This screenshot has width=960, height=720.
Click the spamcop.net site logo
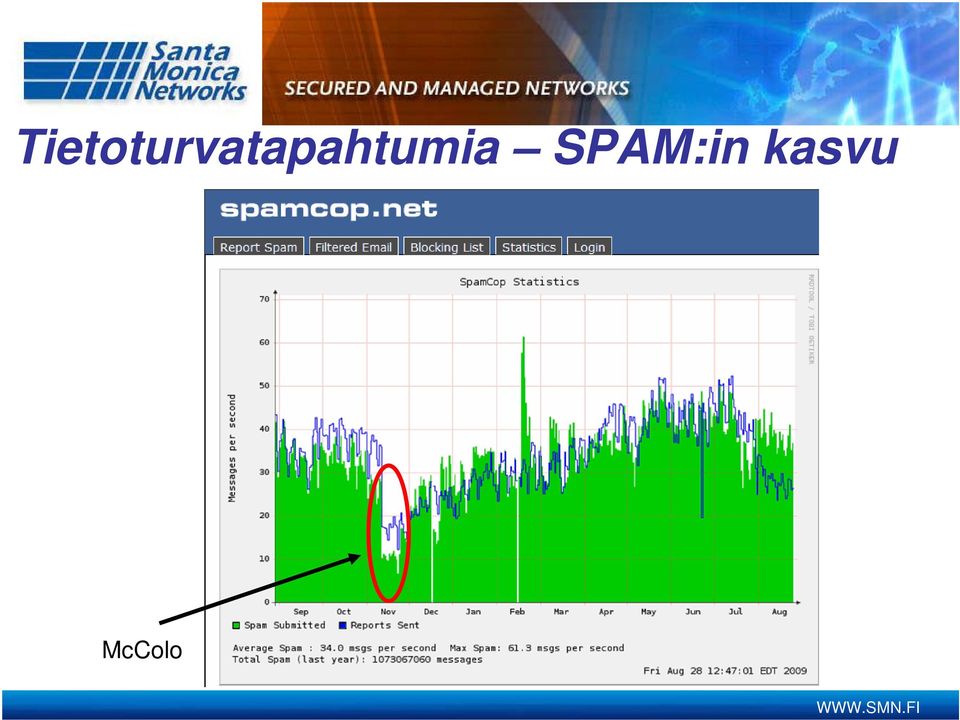tap(329, 209)
